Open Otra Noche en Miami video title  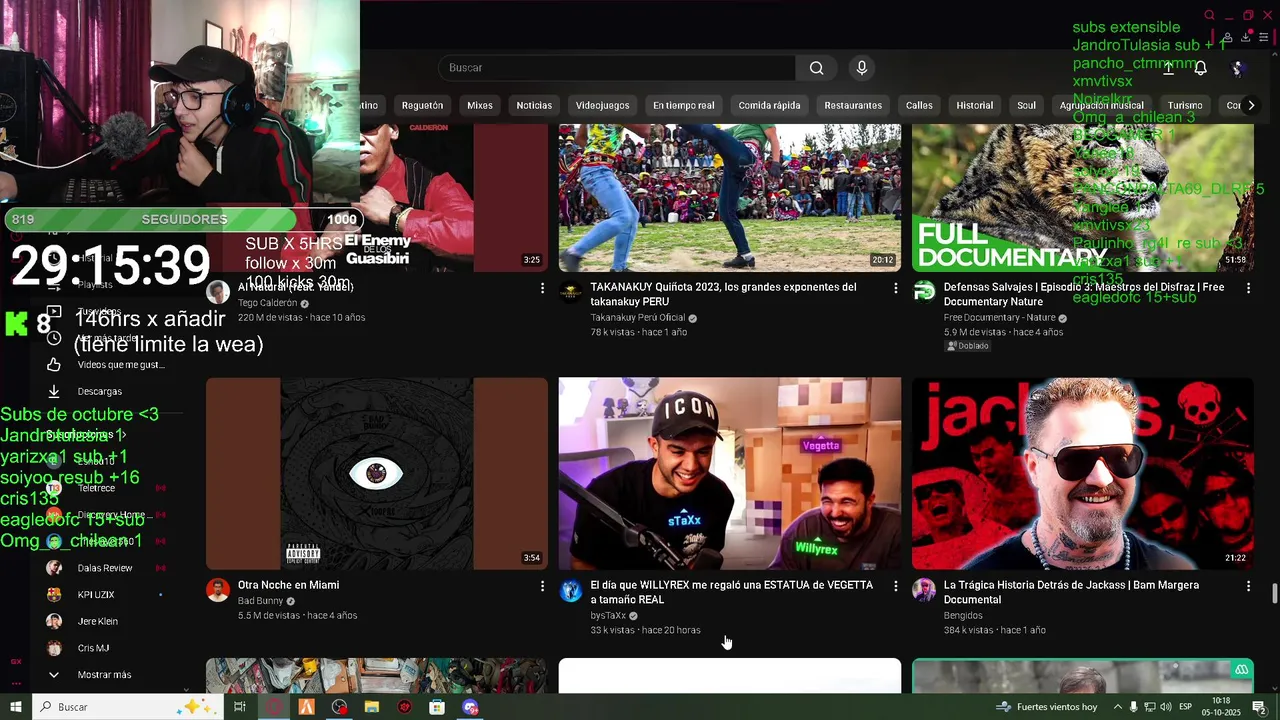click(288, 585)
